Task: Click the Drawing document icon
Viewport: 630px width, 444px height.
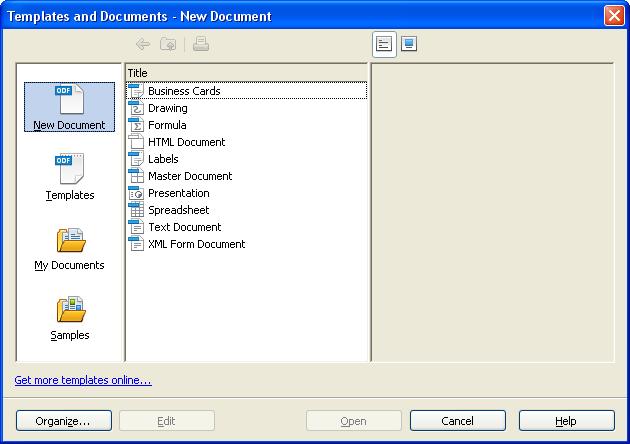Action: 136,108
